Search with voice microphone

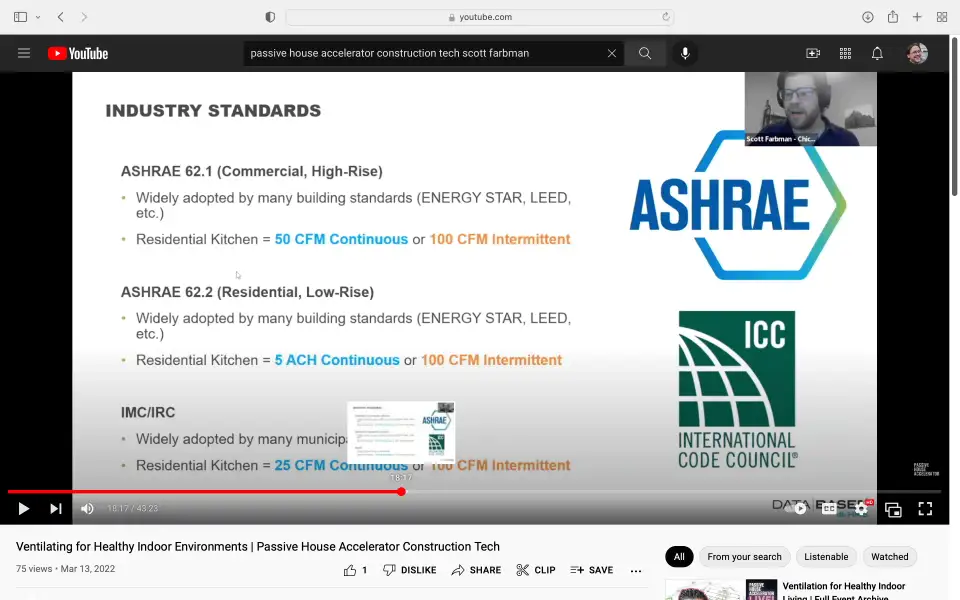[x=685, y=54]
